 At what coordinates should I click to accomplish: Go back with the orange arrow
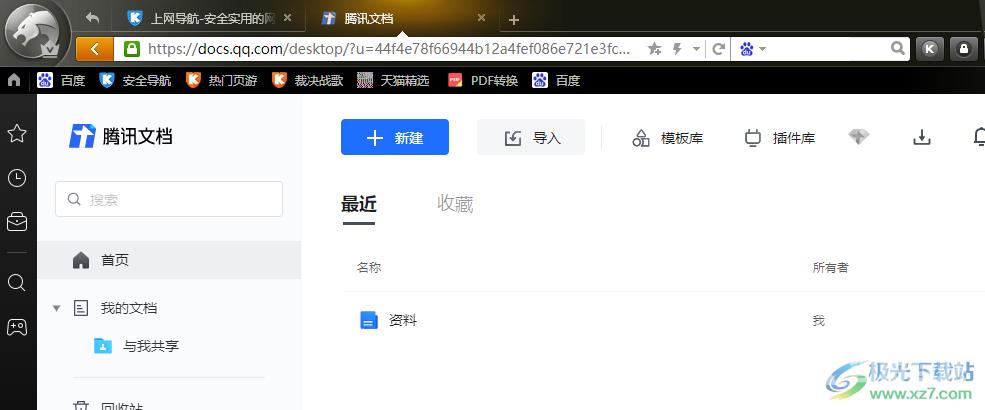tap(94, 48)
